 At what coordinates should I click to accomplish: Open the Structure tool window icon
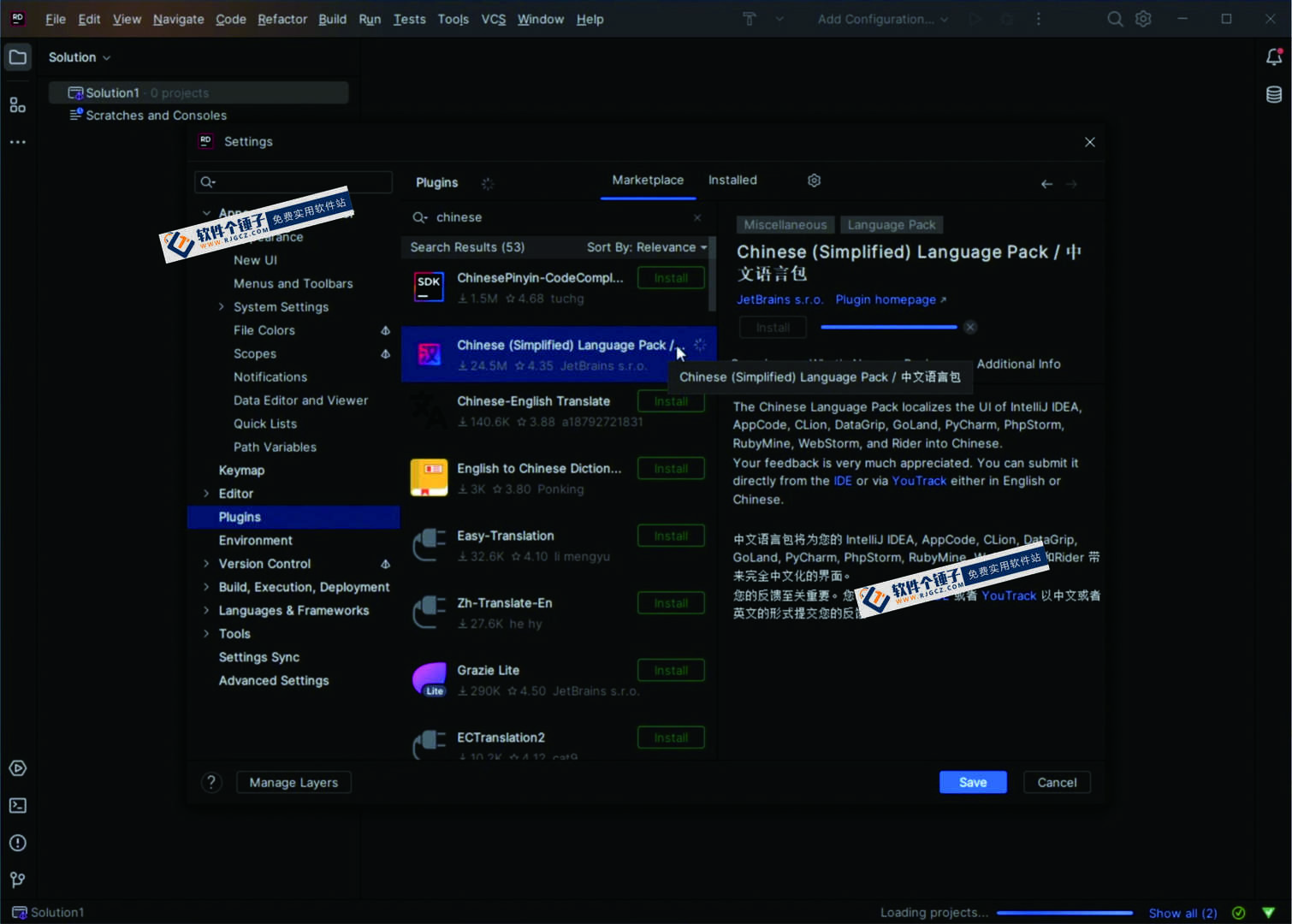point(17,105)
